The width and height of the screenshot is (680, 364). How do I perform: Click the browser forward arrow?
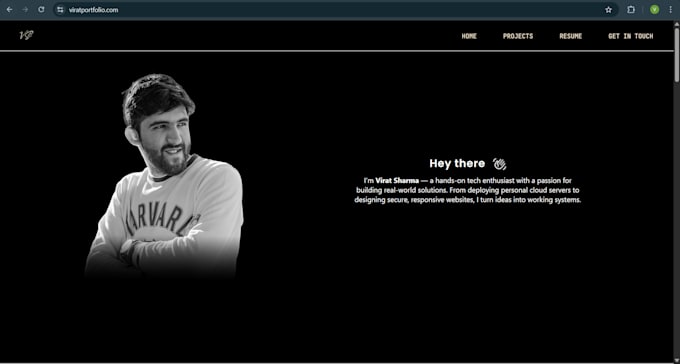pyautogui.click(x=25, y=10)
